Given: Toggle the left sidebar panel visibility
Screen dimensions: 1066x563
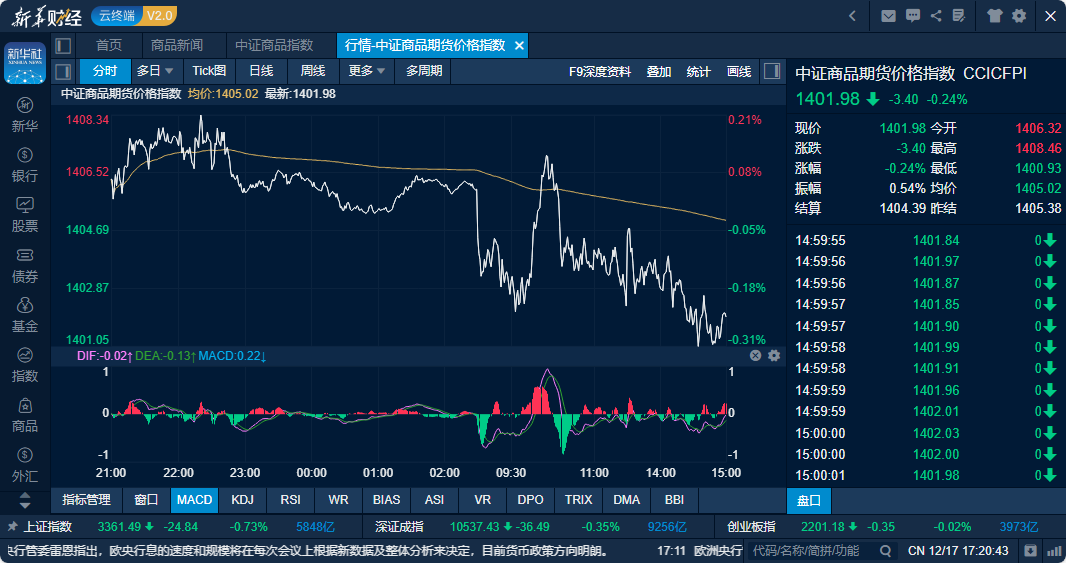Looking at the screenshot, I should click(63, 46).
